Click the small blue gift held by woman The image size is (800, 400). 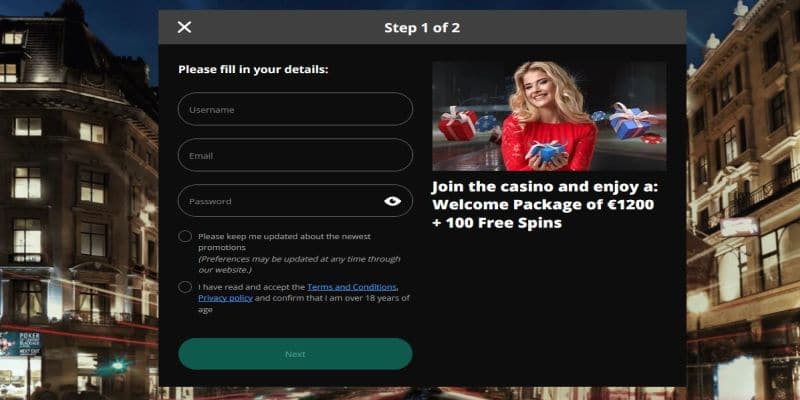pyautogui.click(x=547, y=151)
